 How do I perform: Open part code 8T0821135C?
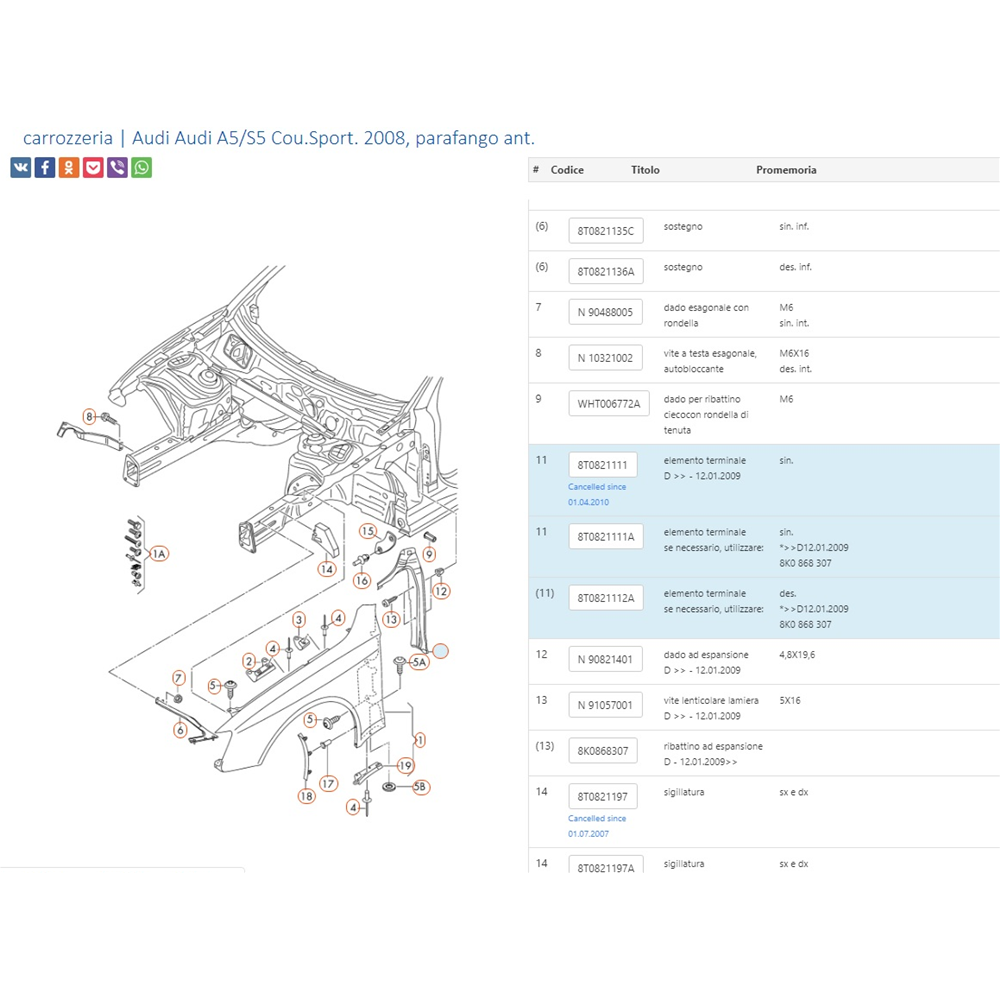606,231
